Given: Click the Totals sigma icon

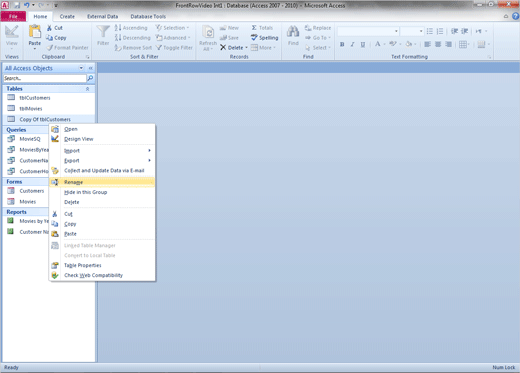Looking at the screenshot, I should (254, 28).
